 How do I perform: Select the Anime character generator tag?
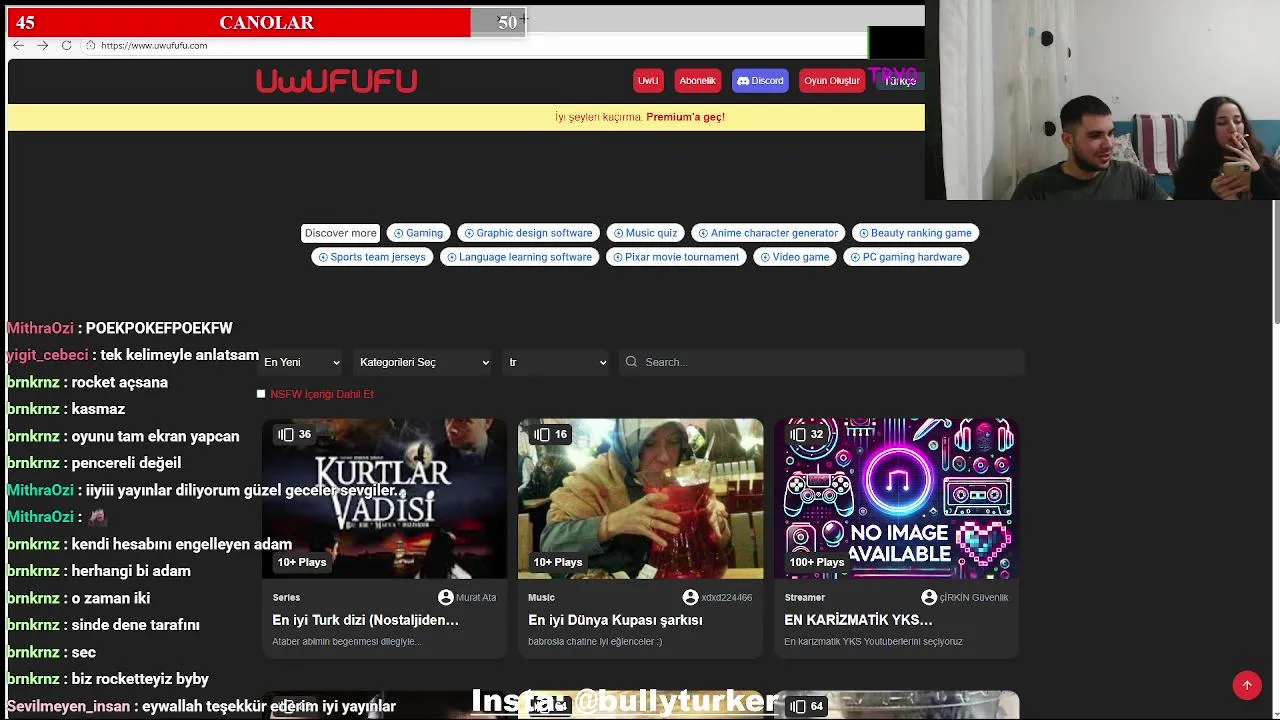tap(768, 233)
